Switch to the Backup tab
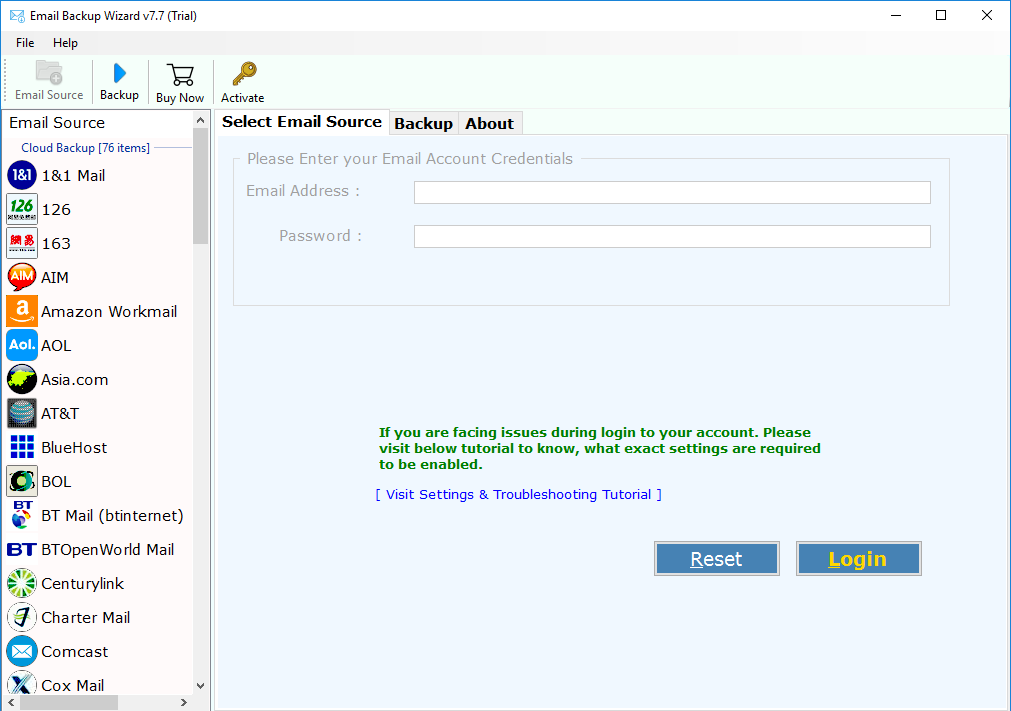1011x711 pixels. [424, 123]
